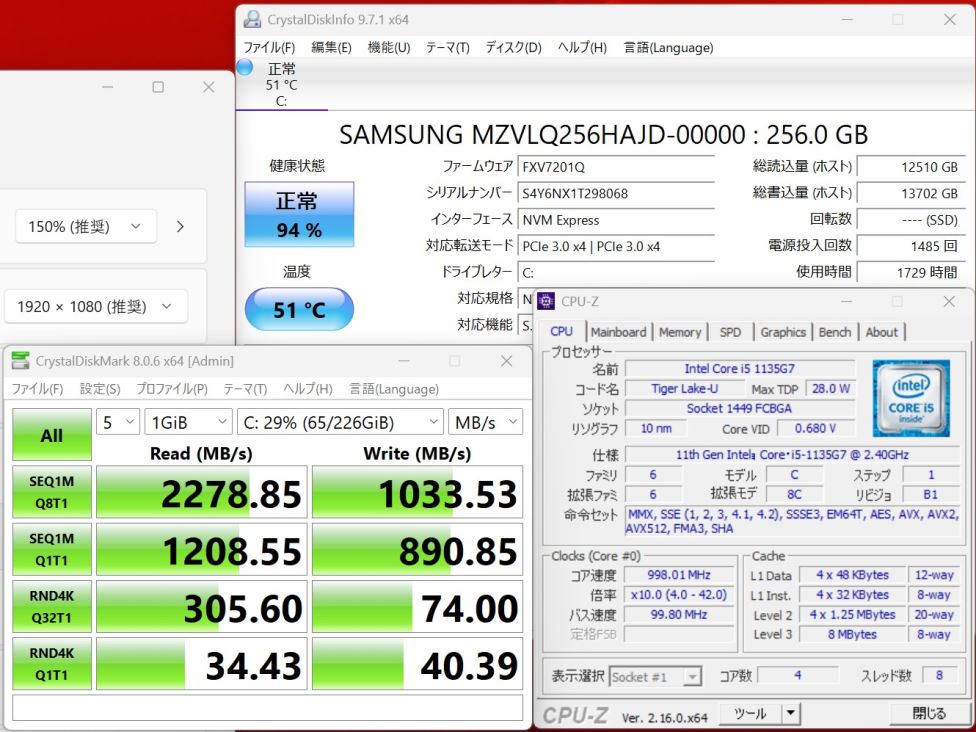Screen dimensions: 976x732
Task: Click the CPU-Z title bar icon
Action: click(x=547, y=301)
